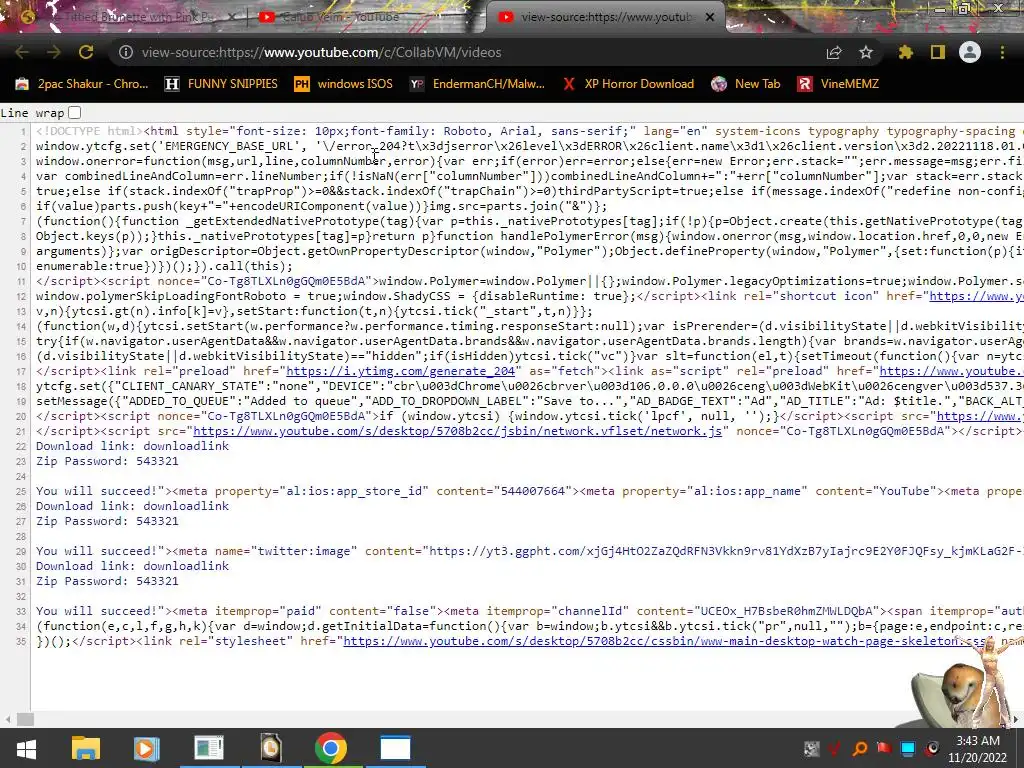This screenshot has height=768, width=1024.
Task: Click 'Zip Password: 543321' on line 23
Action: click(x=107, y=461)
